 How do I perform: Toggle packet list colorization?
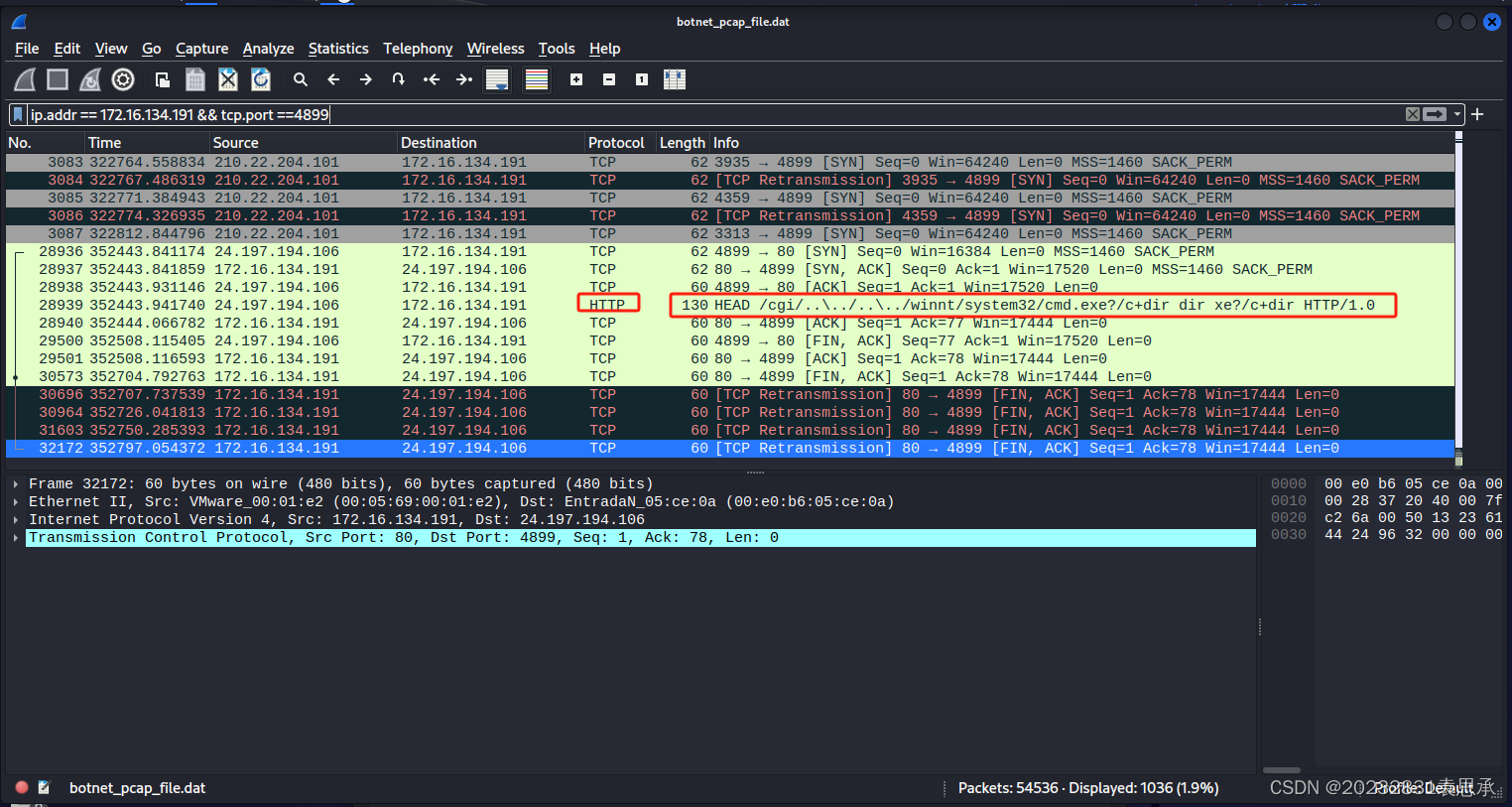(x=537, y=79)
